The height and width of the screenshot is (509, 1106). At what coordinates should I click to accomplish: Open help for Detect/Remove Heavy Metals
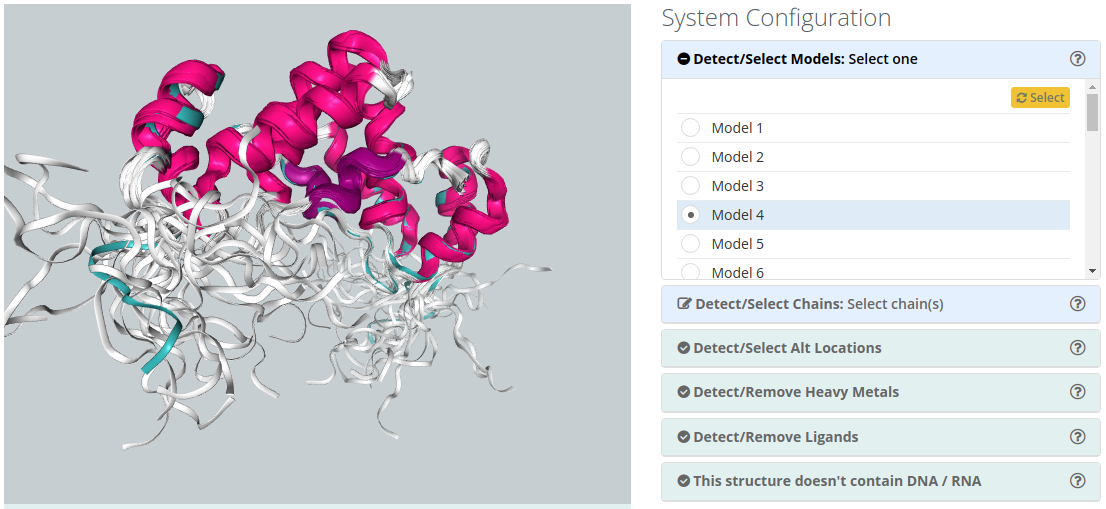[1077, 392]
